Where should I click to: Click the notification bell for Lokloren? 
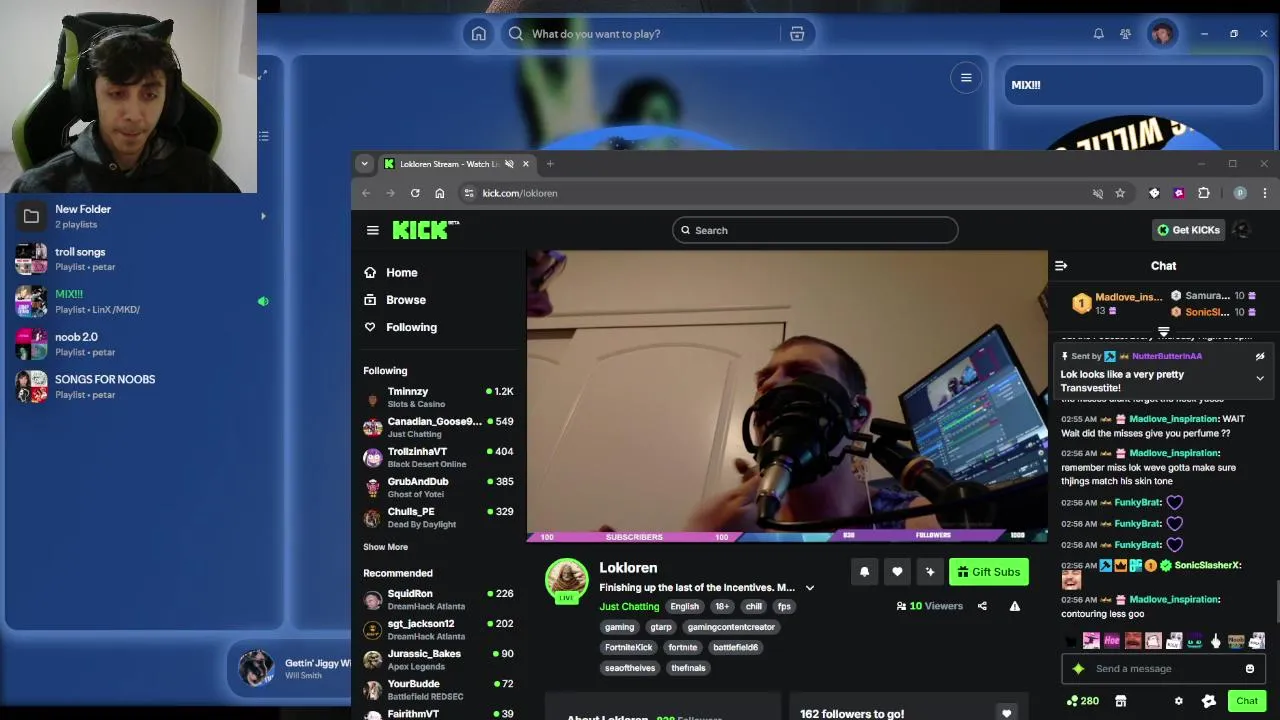[865, 572]
